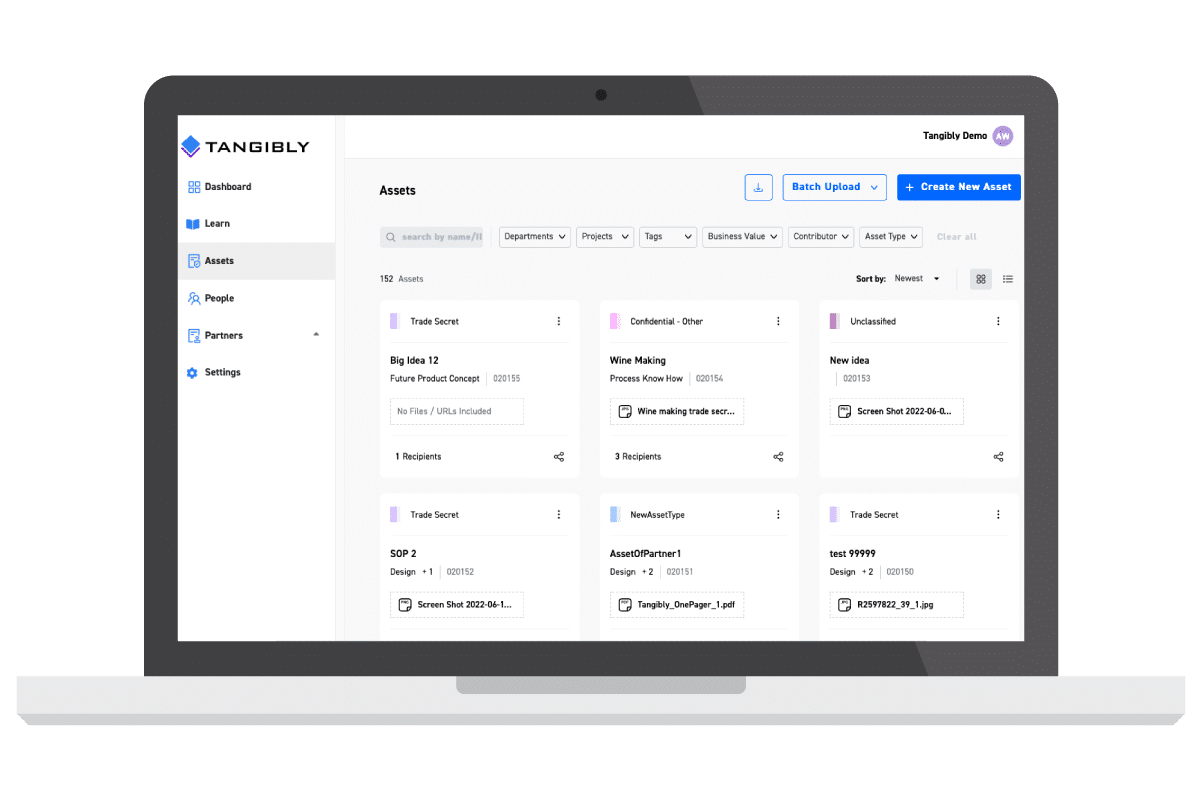This screenshot has height=800, width=1200.
Task: Click the Tangibly diamond logo
Action: [192, 145]
